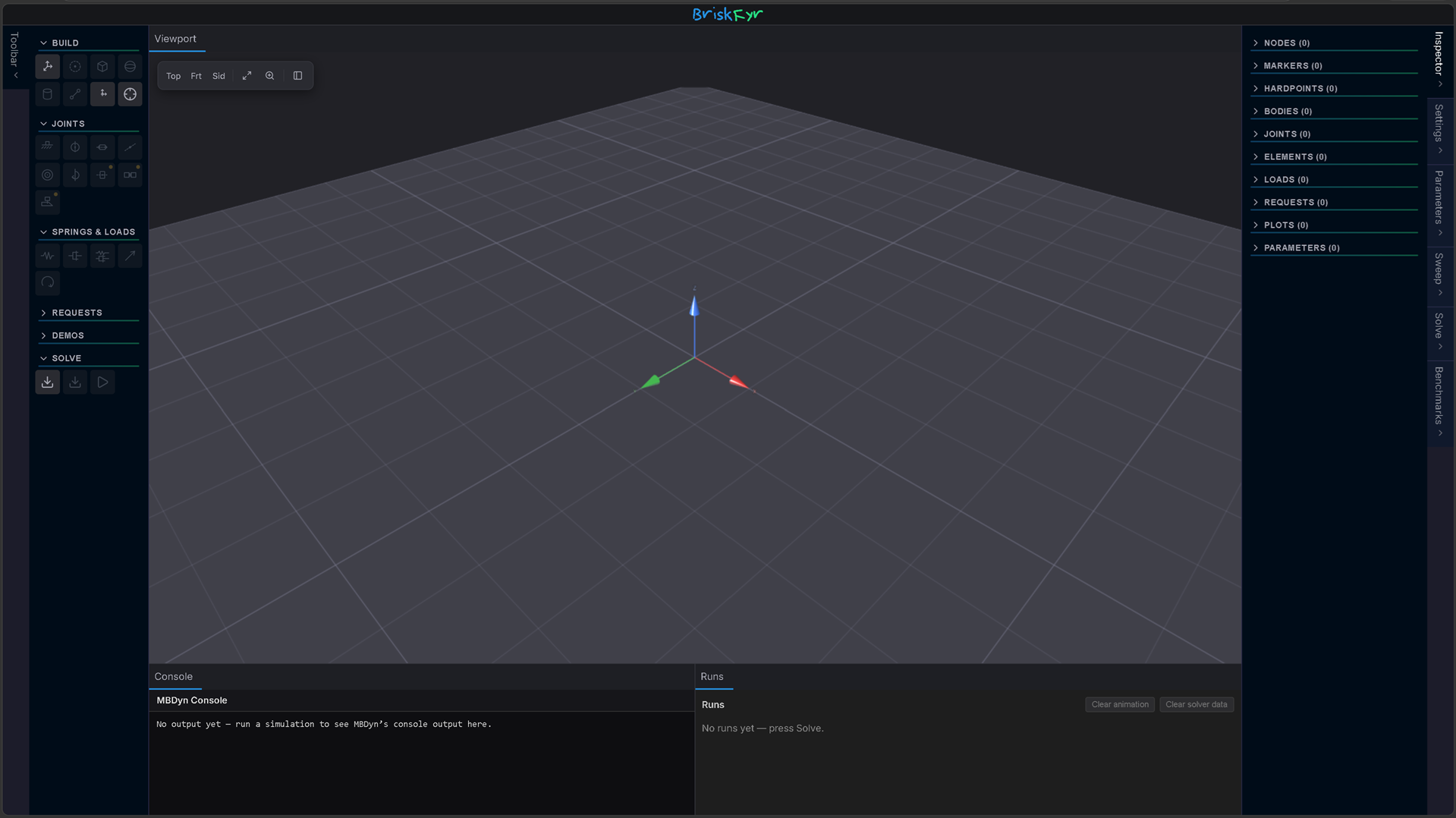This screenshot has width=1456, height=818.
Task: Select the axes/node triad build tool
Action: click(x=47, y=67)
